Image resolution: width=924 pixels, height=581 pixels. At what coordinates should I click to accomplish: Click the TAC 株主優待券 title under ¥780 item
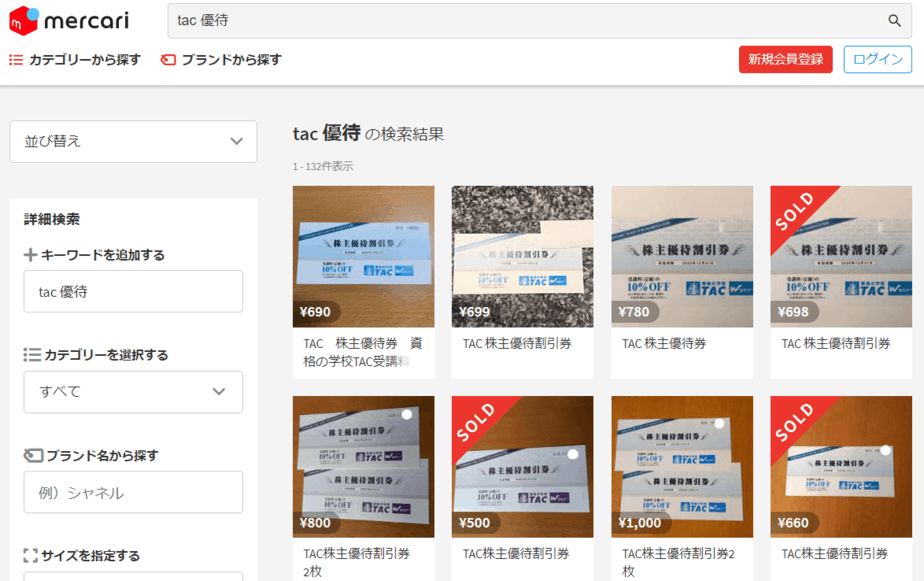pyautogui.click(x=664, y=344)
